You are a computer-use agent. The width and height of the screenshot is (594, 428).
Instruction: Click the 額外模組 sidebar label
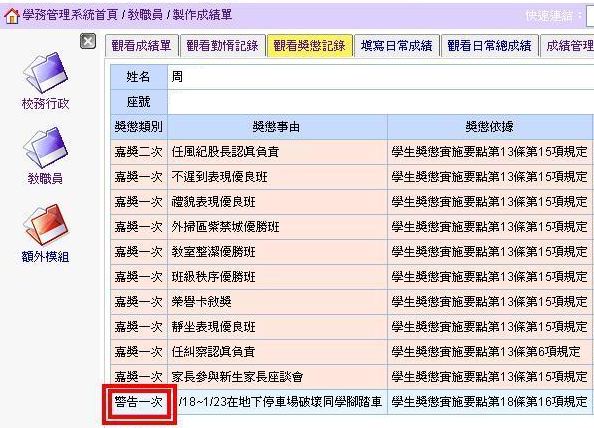45,257
